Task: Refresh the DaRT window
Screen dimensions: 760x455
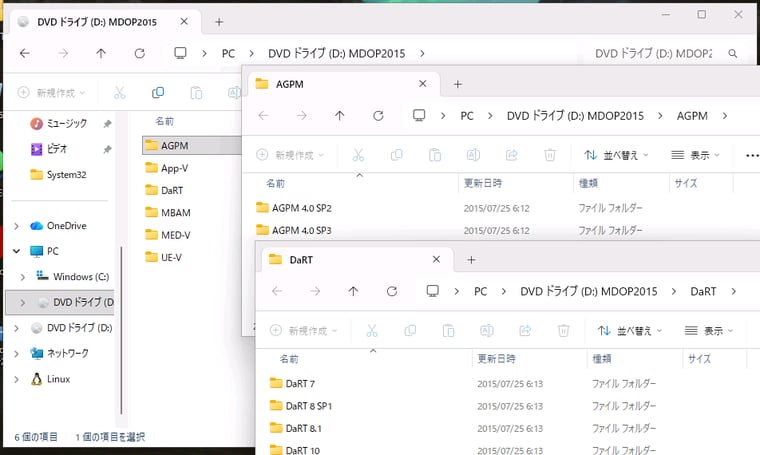Action: 392,291
